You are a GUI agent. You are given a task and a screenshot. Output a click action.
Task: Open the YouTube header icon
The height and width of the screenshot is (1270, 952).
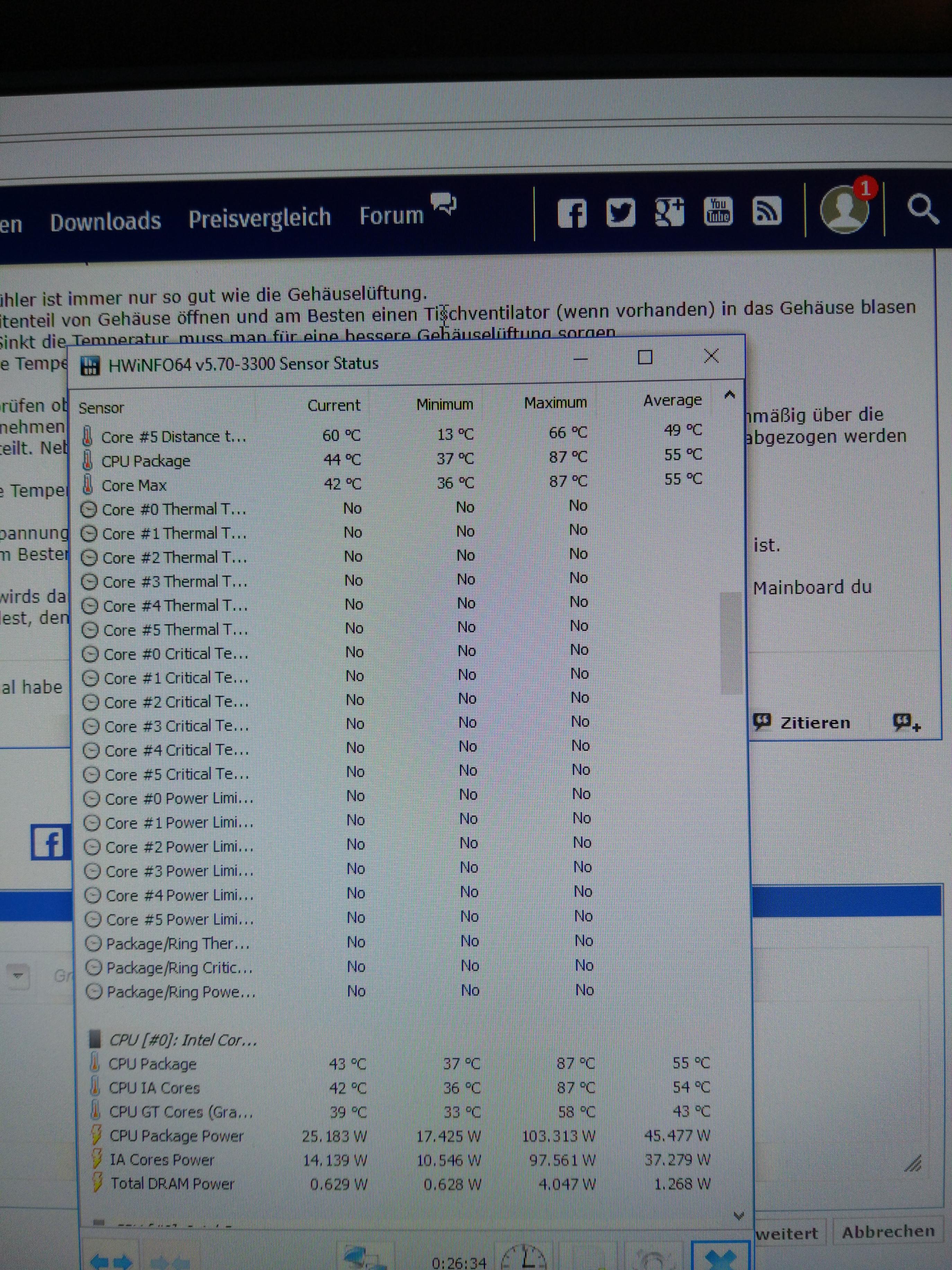(x=718, y=211)
